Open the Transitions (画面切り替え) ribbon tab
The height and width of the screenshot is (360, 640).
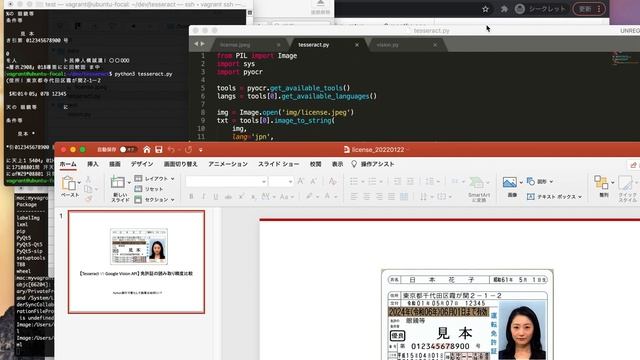click(x=180, y=164)
